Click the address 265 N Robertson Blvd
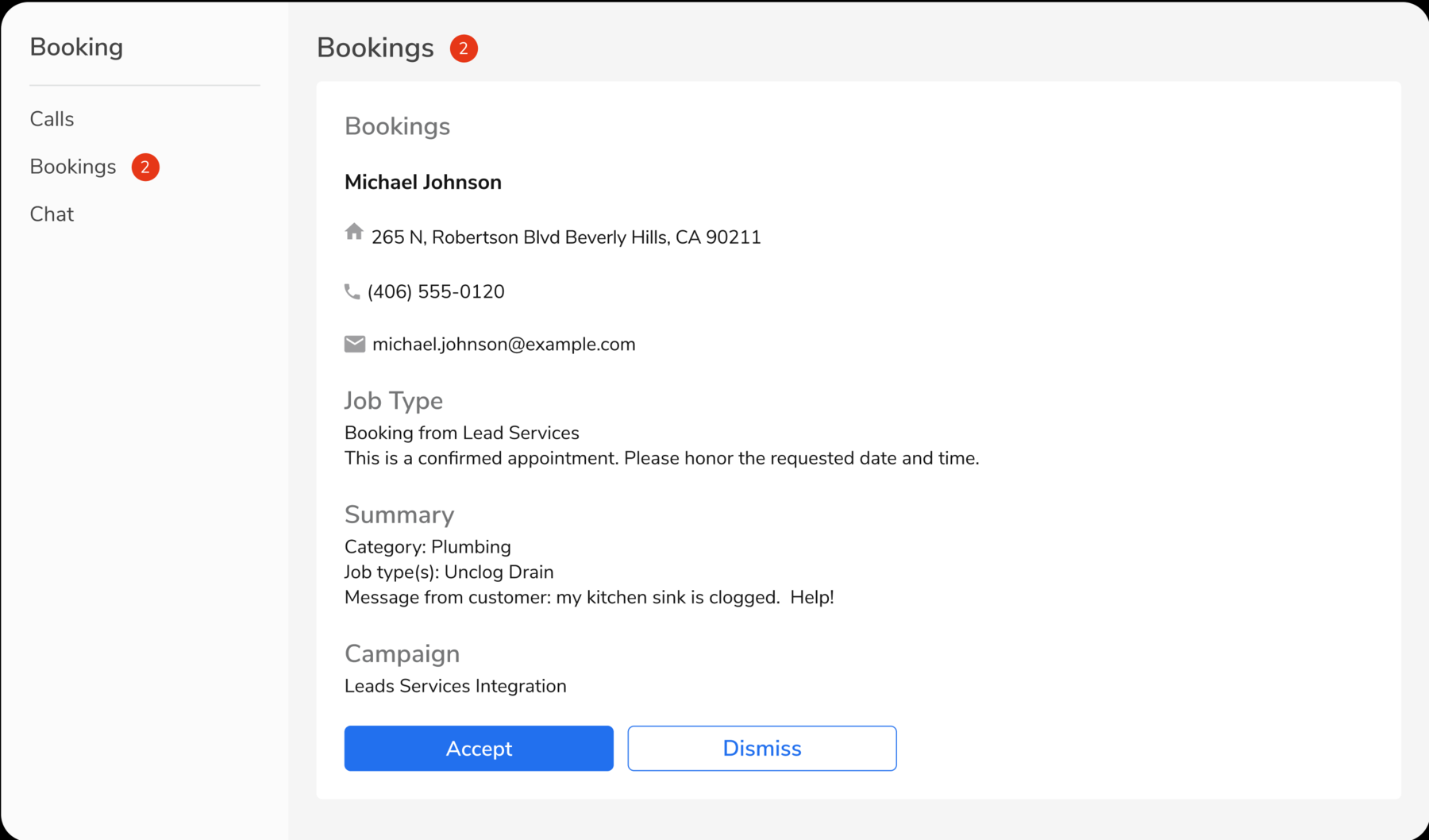1429x840 pixels. (x=567, y=236)
